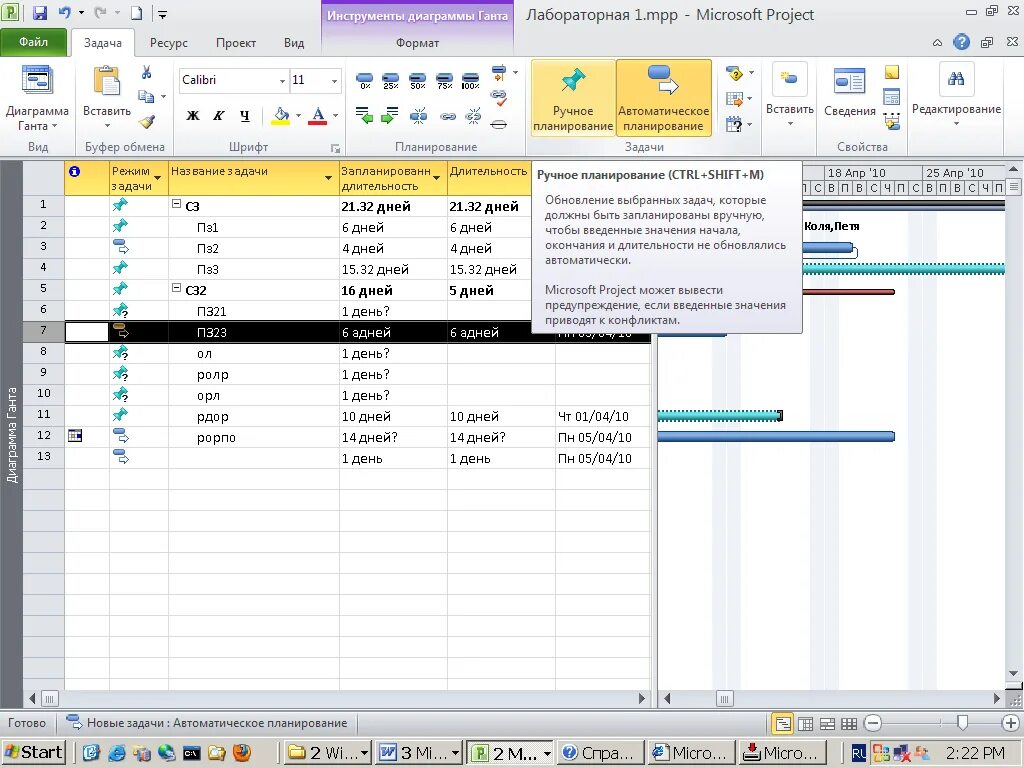The image size is (1024, 768).
Task: Mark task as 25% complete
Action: 391,81
